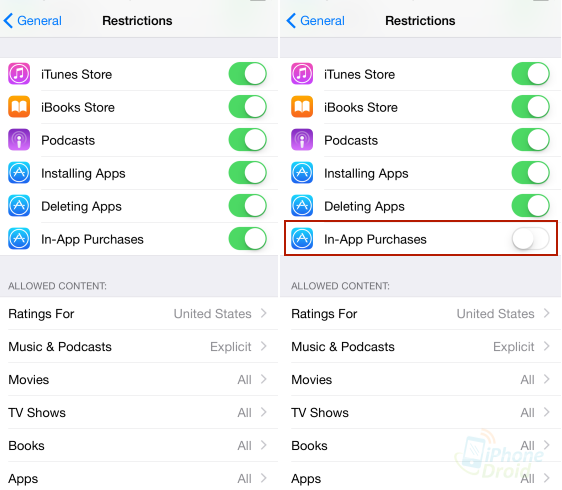Toggle Podcasts switch in left panel

(248, 140)
